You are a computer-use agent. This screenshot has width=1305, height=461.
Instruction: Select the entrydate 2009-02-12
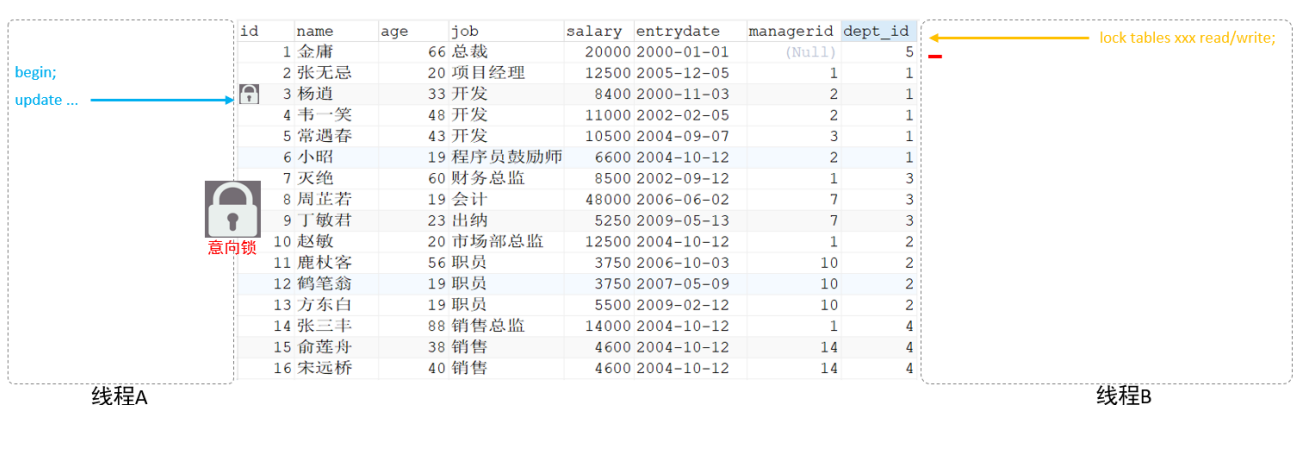pyautogui.click(x=683, y=304)
